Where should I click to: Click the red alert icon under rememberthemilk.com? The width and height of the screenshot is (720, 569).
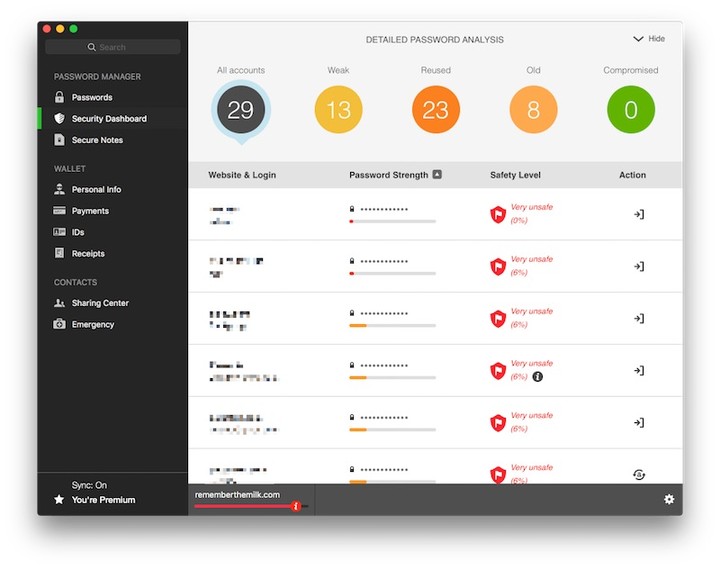[296, 507]
